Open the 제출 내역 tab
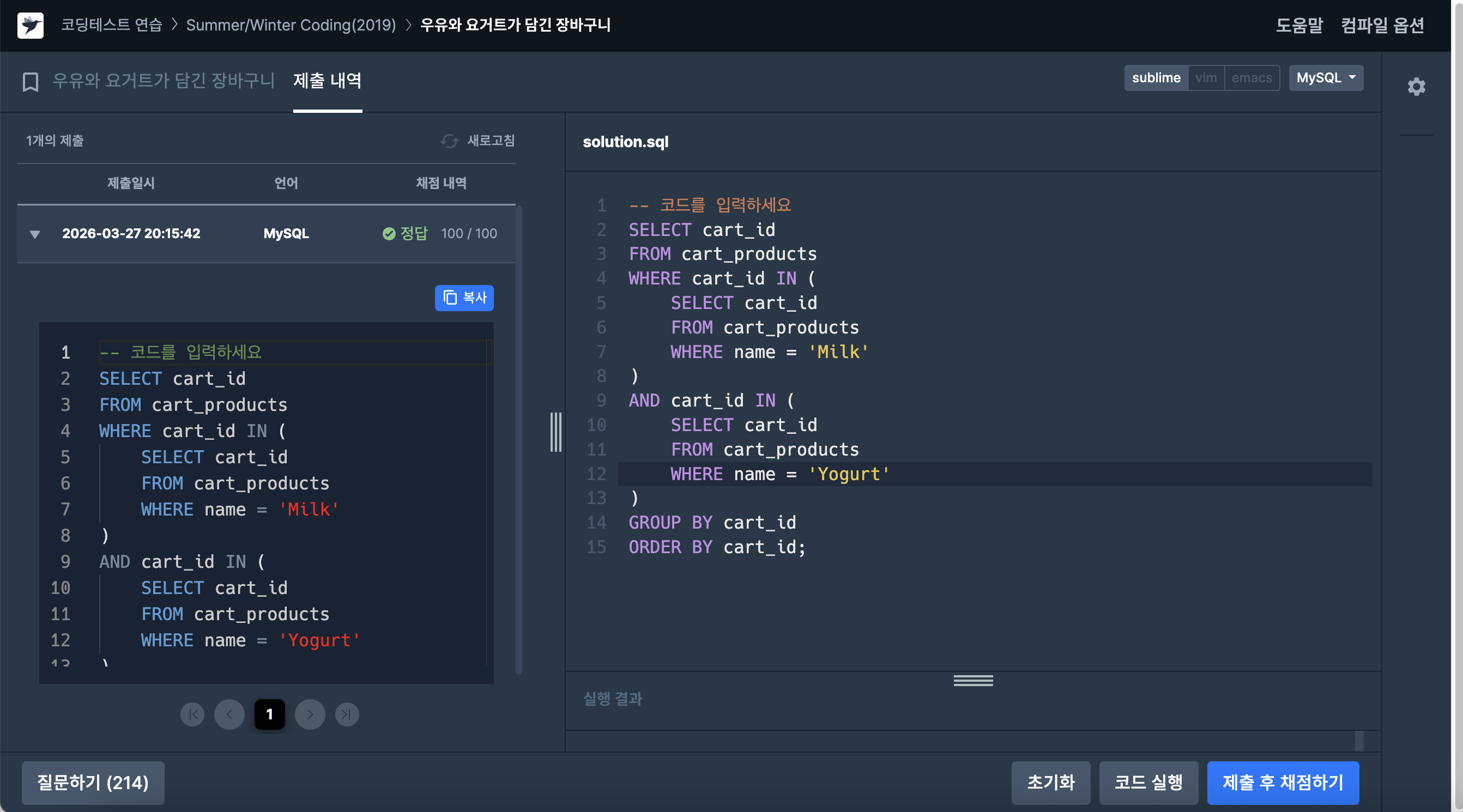The height and width of the screenshot is (812, 1463). pyautogui.click(x=327, y=81)
